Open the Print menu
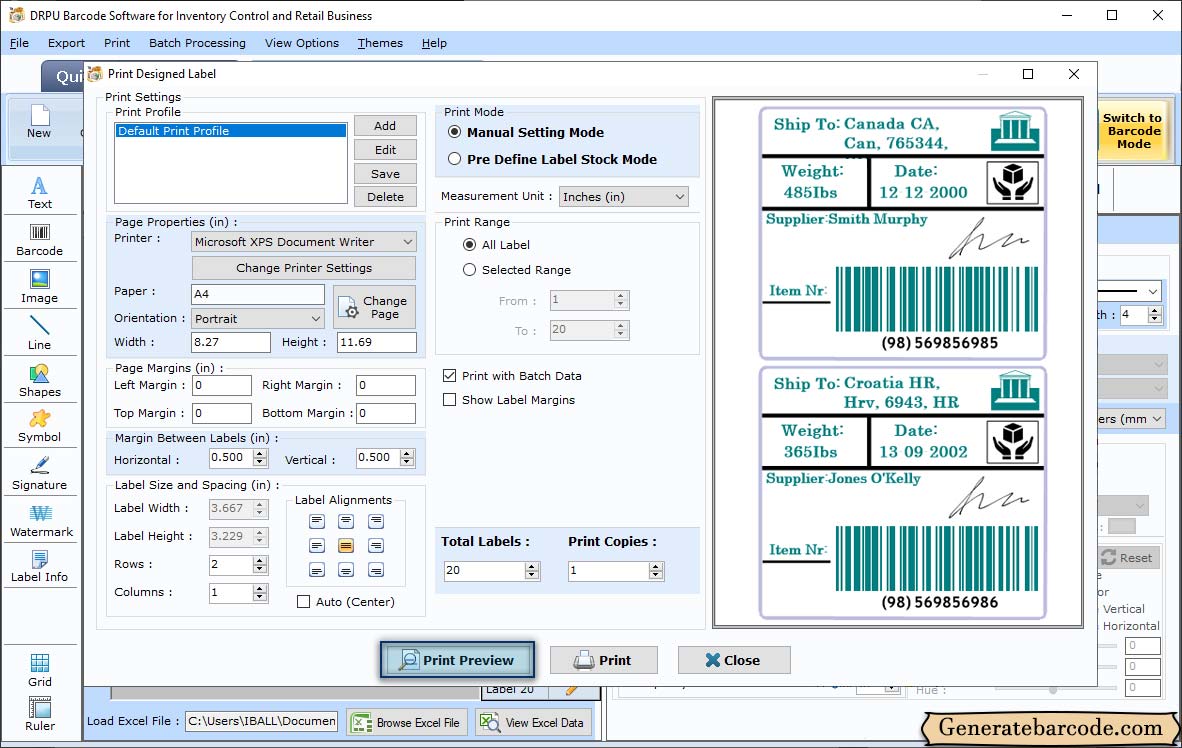1182x748 pixels. pos(117,43)
